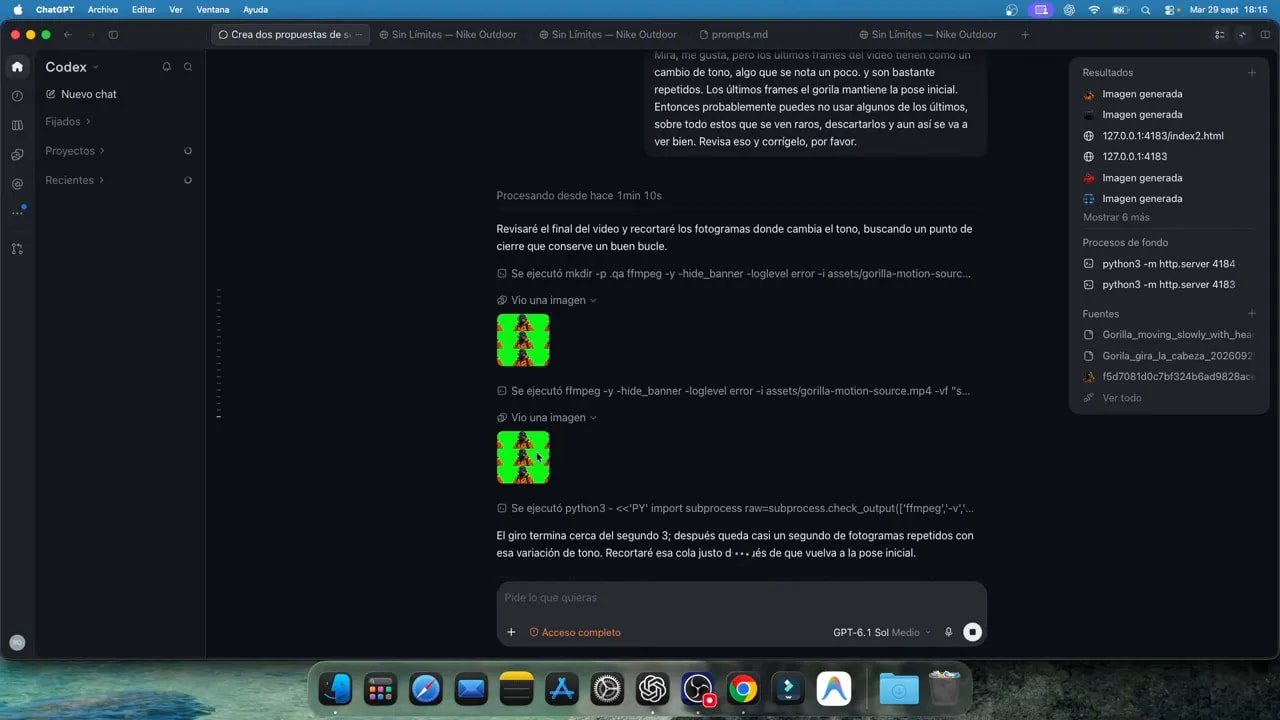Add an attachment with the composer plus
Image resolution: width=1280 pixels, height=720 pixels.
pyautogui.click(x=511, y=632)
